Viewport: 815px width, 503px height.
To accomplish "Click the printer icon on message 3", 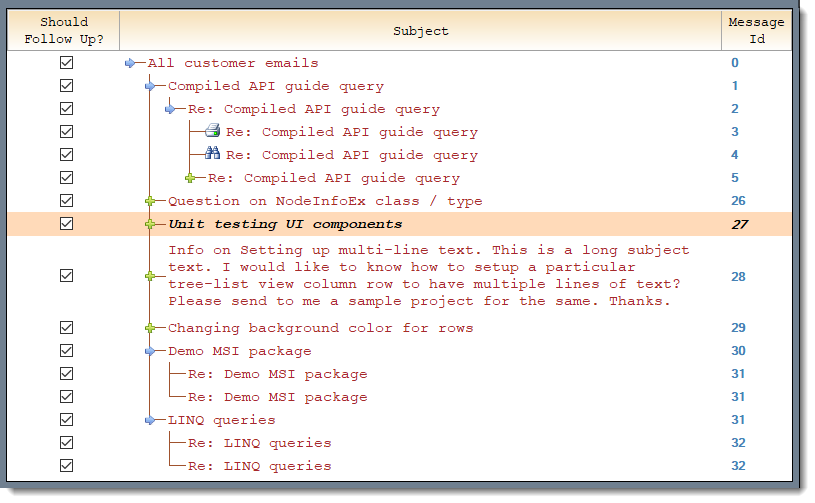I will click(x=212, y=130).
